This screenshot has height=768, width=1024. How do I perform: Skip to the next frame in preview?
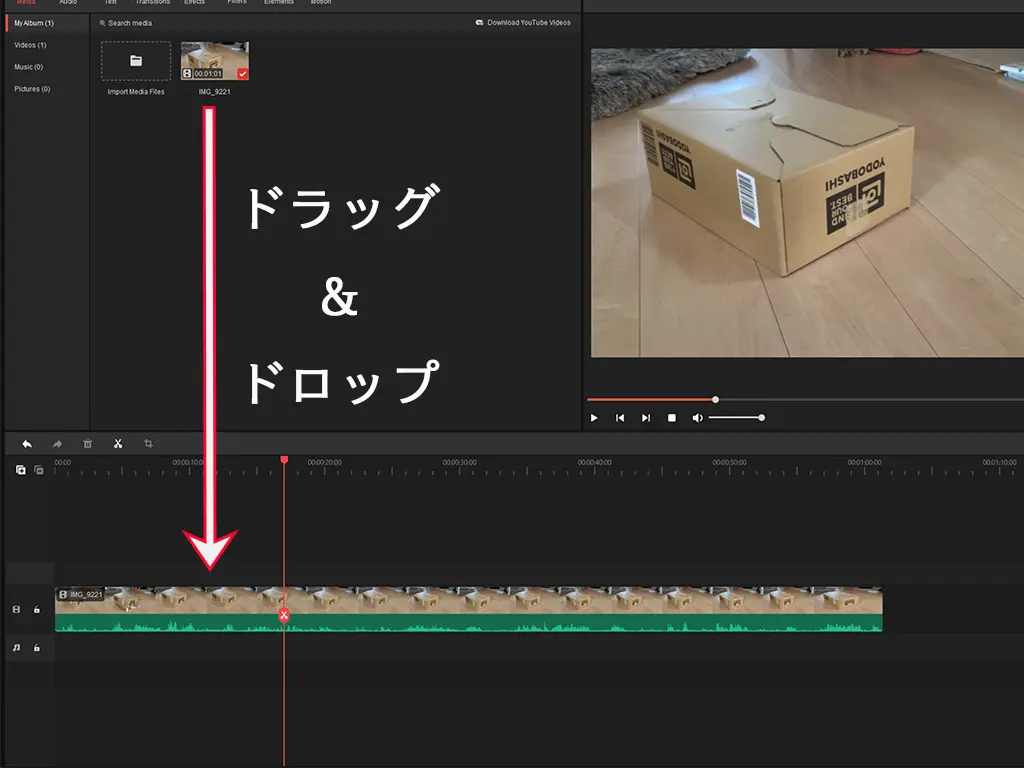tap(646, 418)
